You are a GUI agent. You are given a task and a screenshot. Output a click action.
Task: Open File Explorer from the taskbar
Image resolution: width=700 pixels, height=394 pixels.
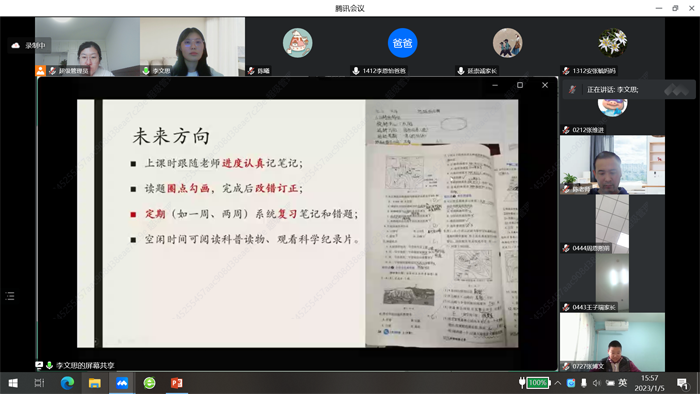point(95,383)
